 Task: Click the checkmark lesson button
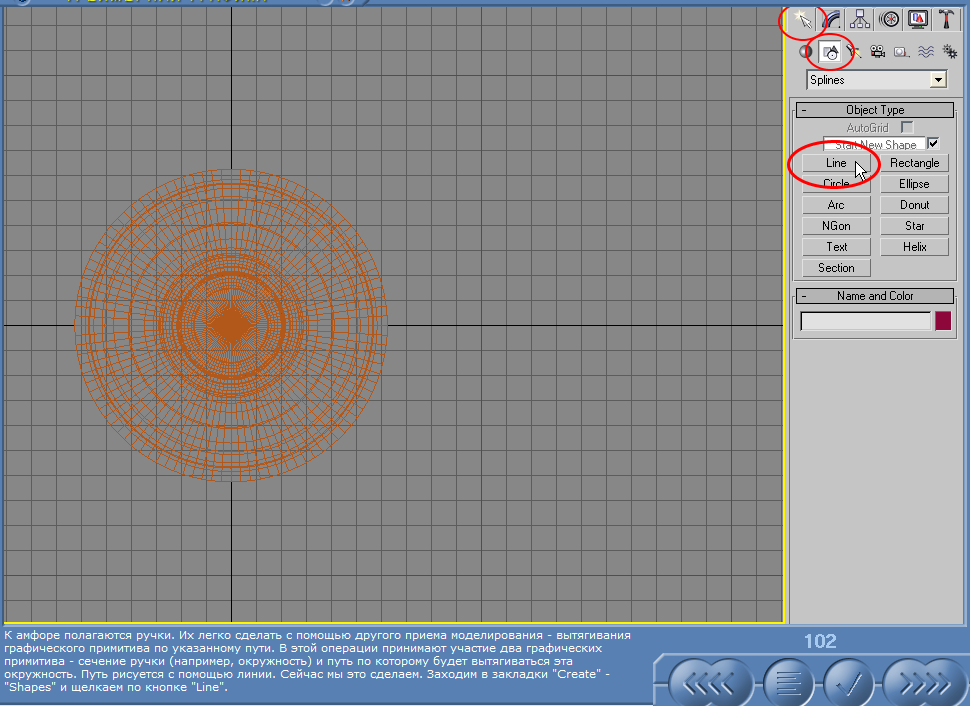pos(849,684)
